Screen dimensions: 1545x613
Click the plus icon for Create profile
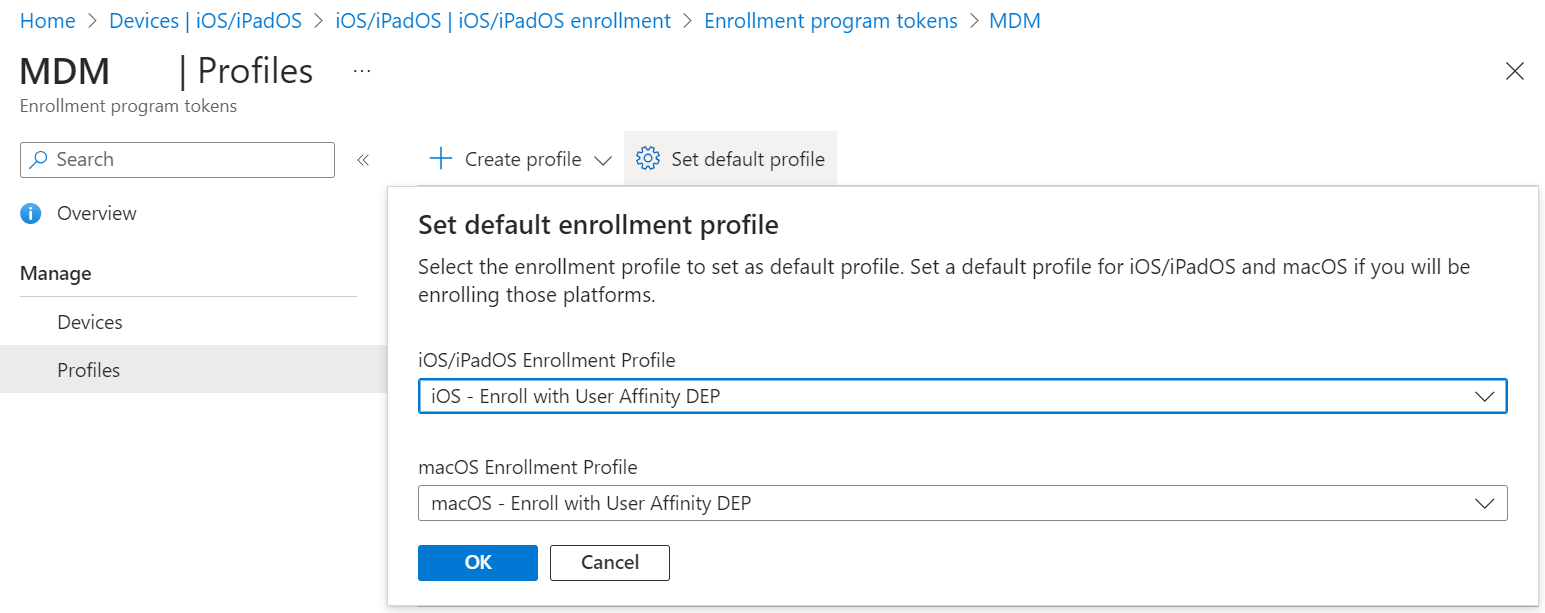[440, 159]
